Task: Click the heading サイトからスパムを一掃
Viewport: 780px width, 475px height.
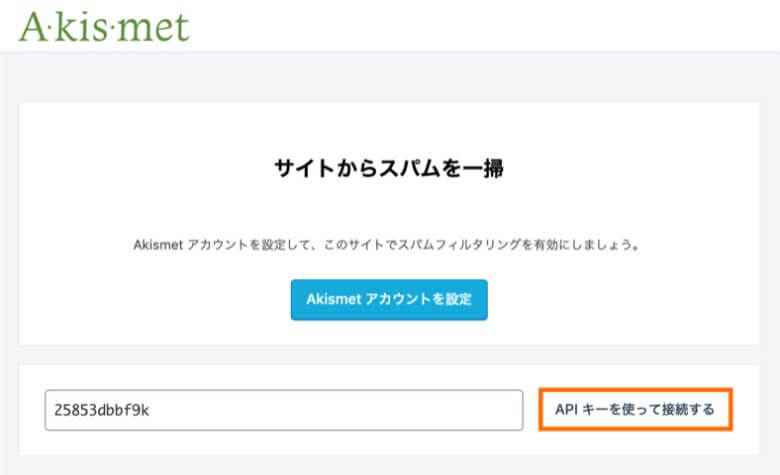Action: point(389,169)
